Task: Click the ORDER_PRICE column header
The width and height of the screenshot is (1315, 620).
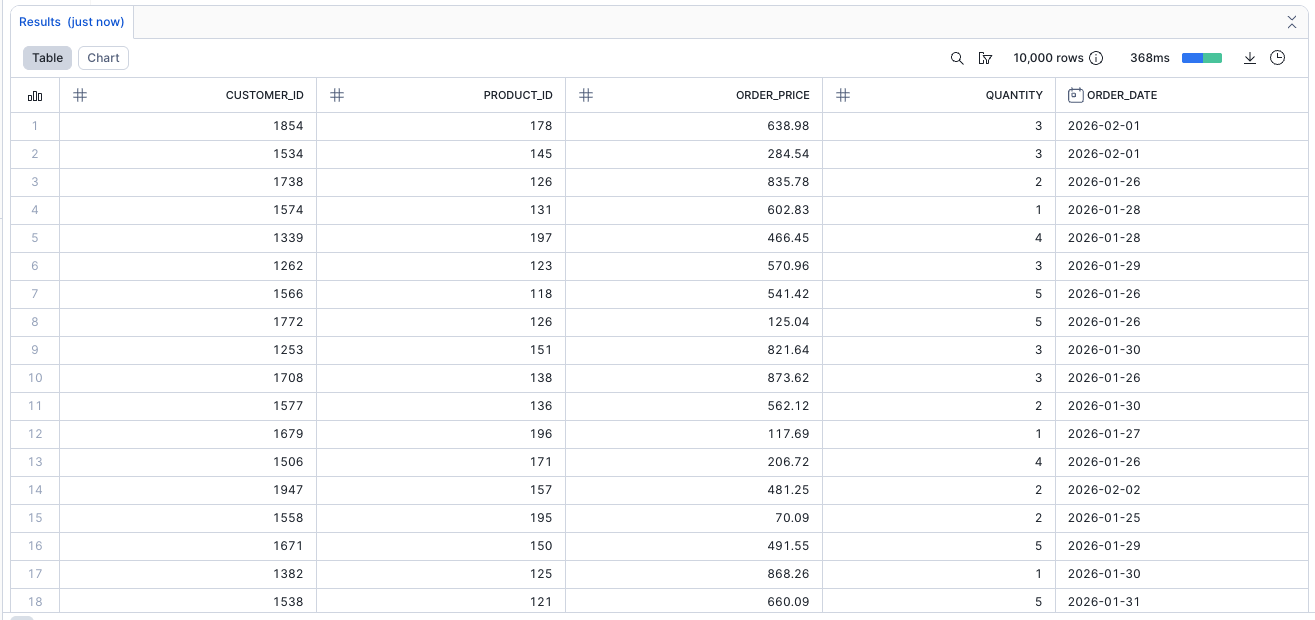Action: (772, 95)
